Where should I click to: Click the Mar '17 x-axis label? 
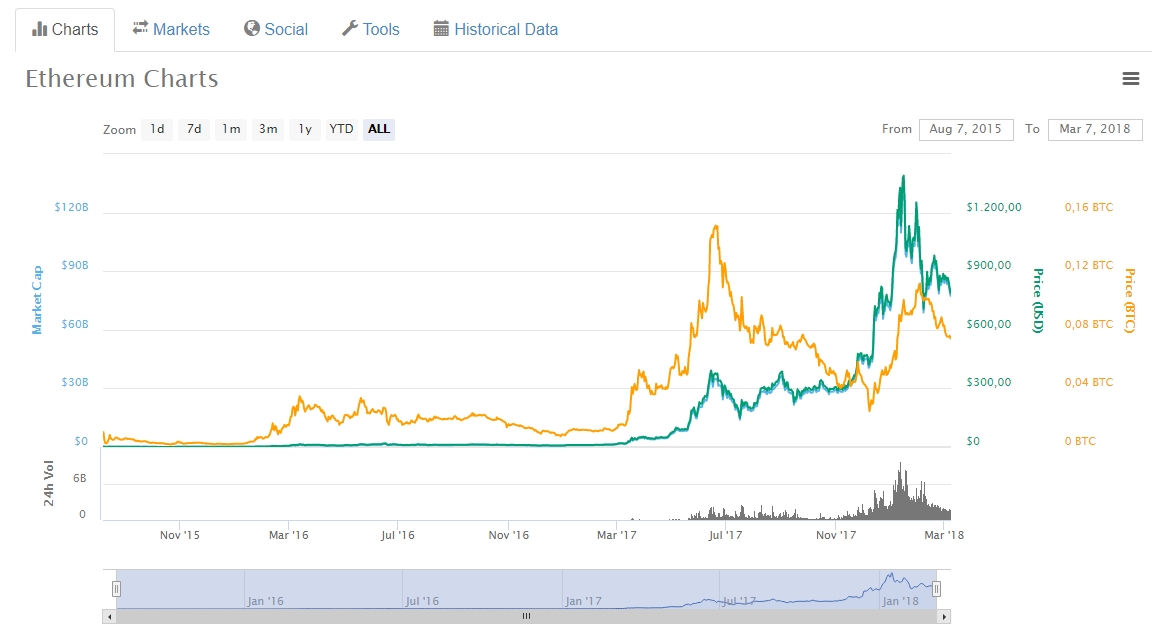coord(617,535)
